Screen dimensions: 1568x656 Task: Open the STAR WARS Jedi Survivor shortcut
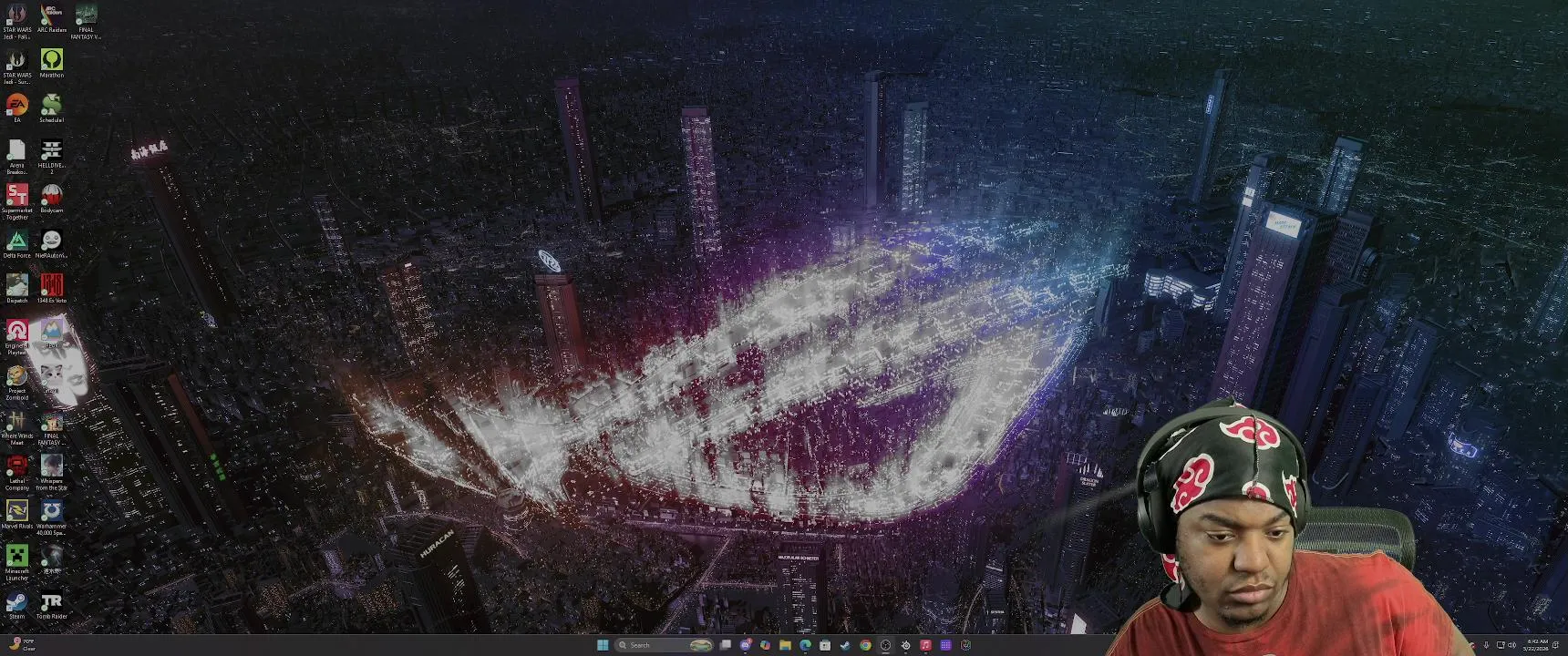pos(16,67)
